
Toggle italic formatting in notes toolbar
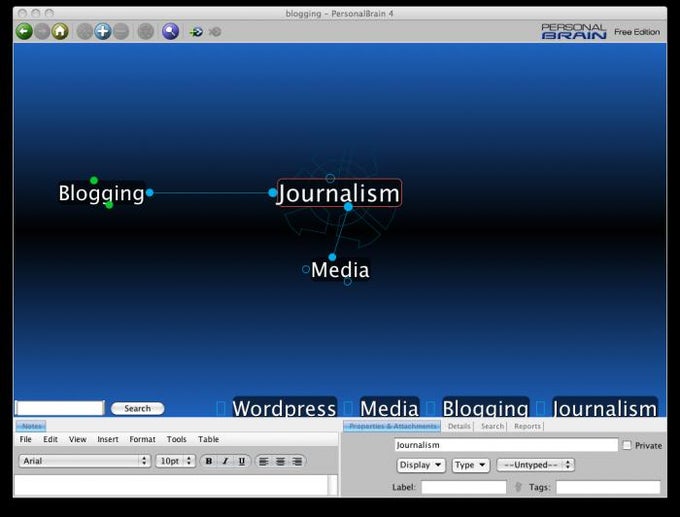pyautogui.click(x=225, y=461)
